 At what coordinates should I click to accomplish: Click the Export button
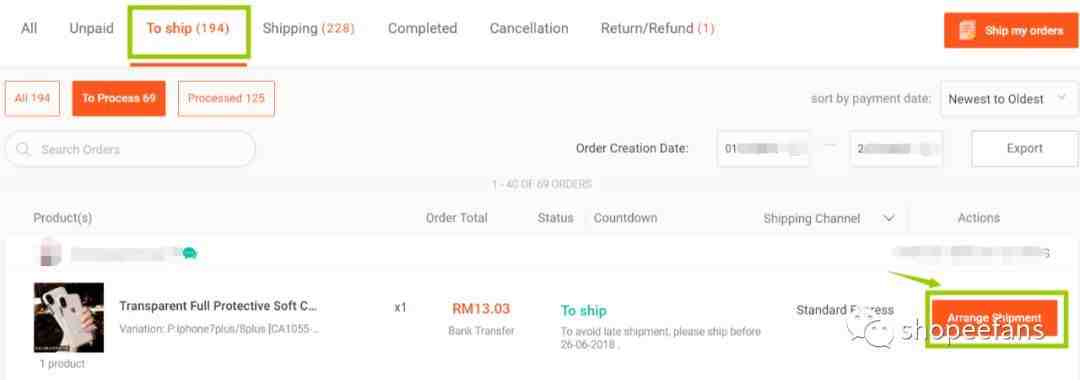tap(1024, 149)
